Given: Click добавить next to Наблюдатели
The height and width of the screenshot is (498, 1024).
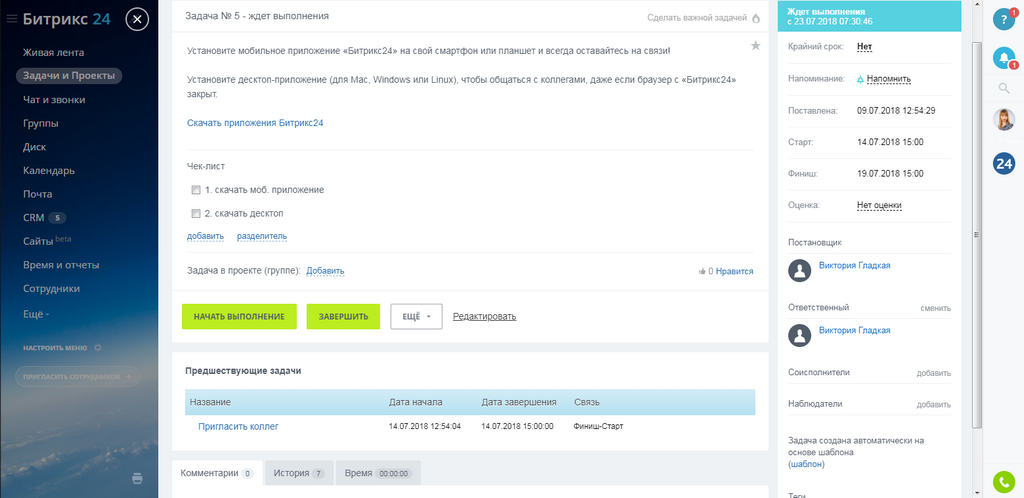Looking at the screenshot, I should click(934, 405).
